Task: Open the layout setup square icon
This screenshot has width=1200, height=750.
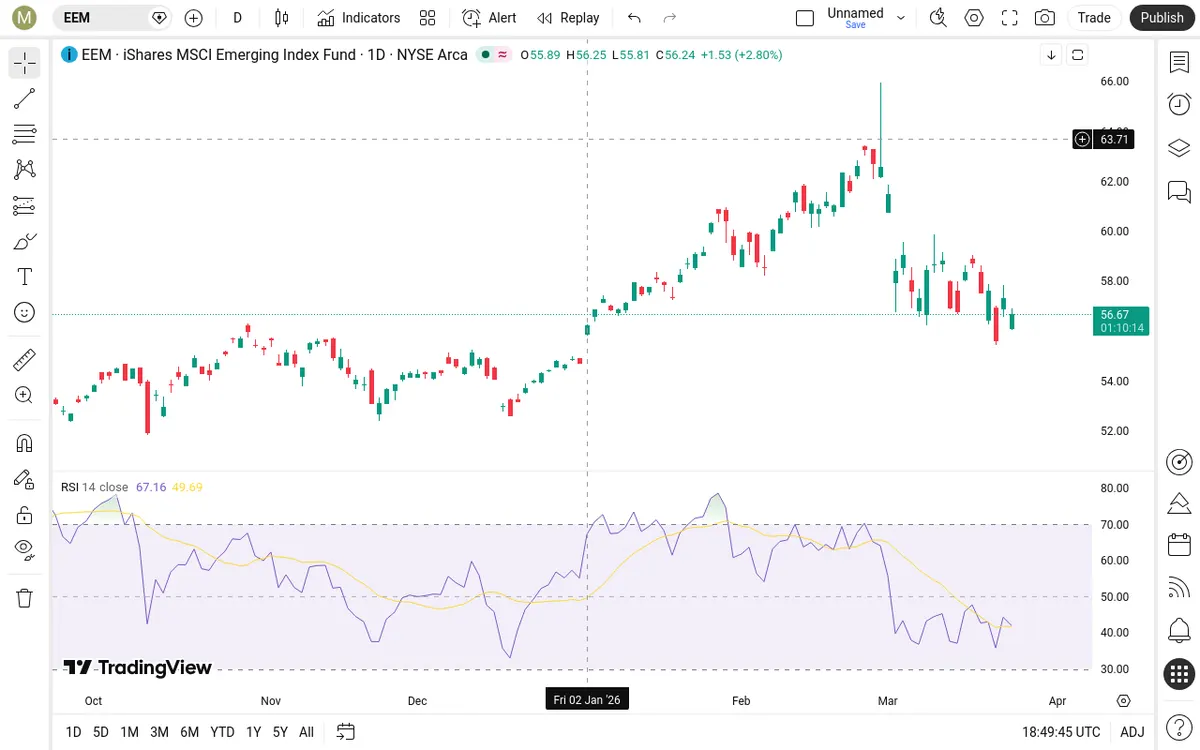Action: [805, 18]
